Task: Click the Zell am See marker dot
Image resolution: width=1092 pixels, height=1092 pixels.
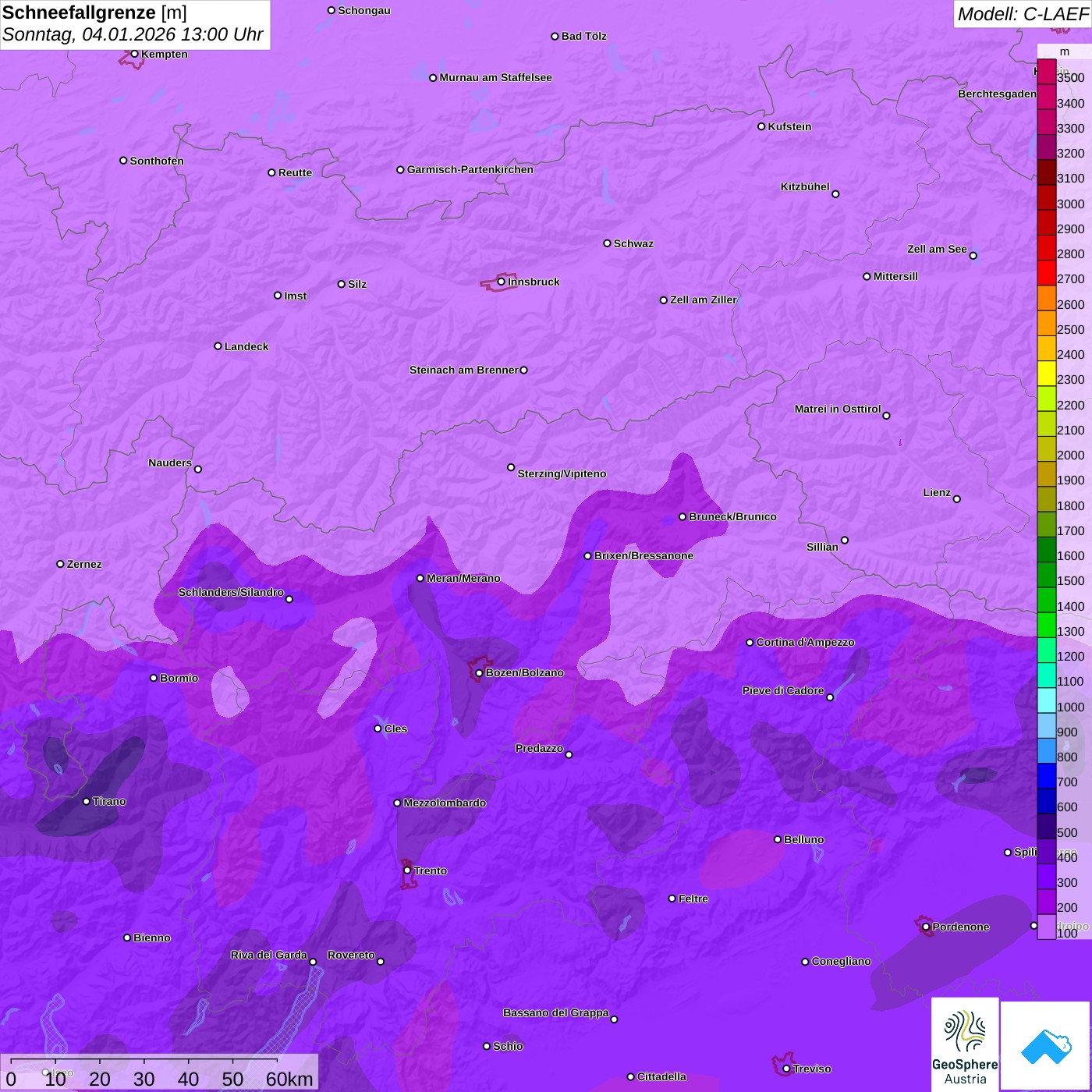Action: point(973,256)
